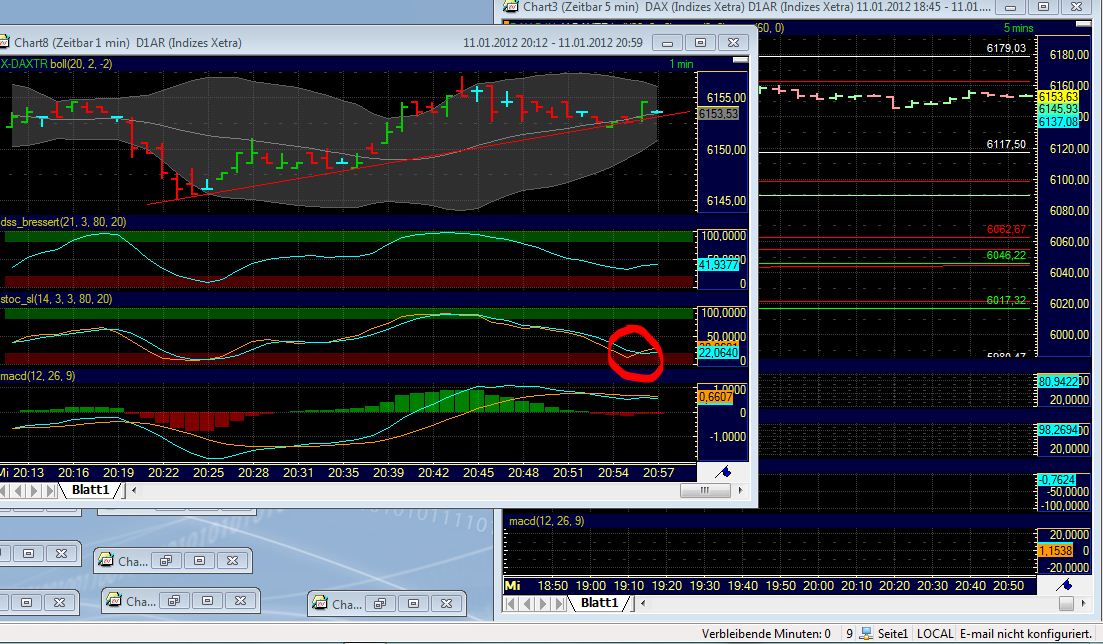Select the Blatt1 tab in Chart8
The width and height of the screenshot is (1103, 644).
[92, 490]
